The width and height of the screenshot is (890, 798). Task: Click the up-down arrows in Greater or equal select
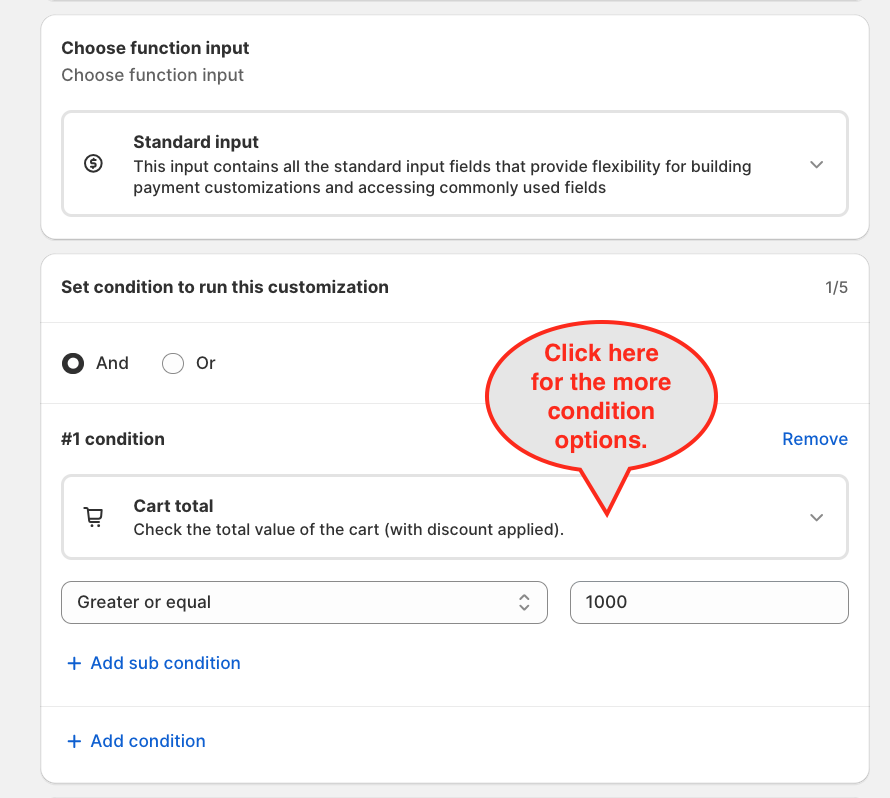coord(524,602)
